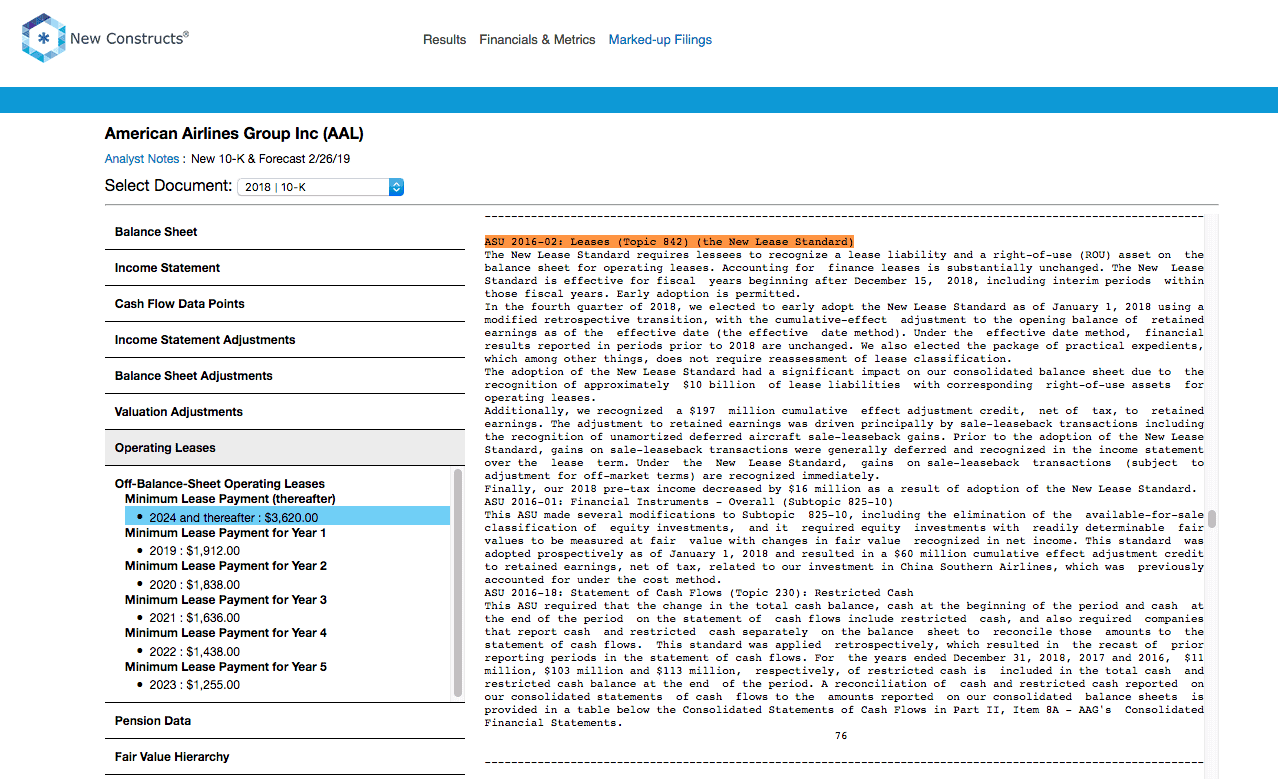The width and height of the screenshot is (1278, 779).
Task: Click the New Constructs hexagon logo
Action: click(x=43, y=39)
